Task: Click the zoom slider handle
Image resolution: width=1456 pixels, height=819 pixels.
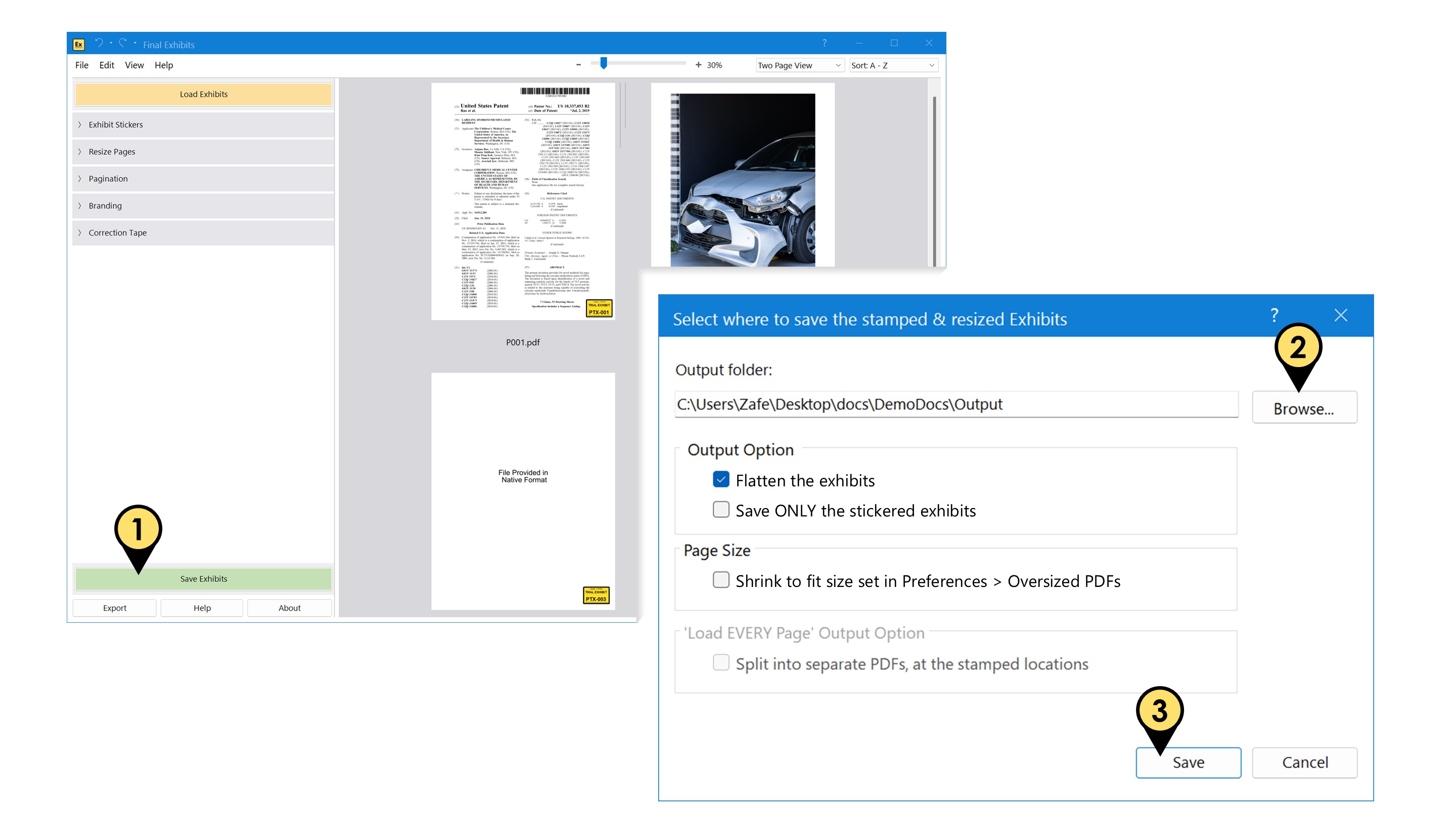Action: point(604,63)
